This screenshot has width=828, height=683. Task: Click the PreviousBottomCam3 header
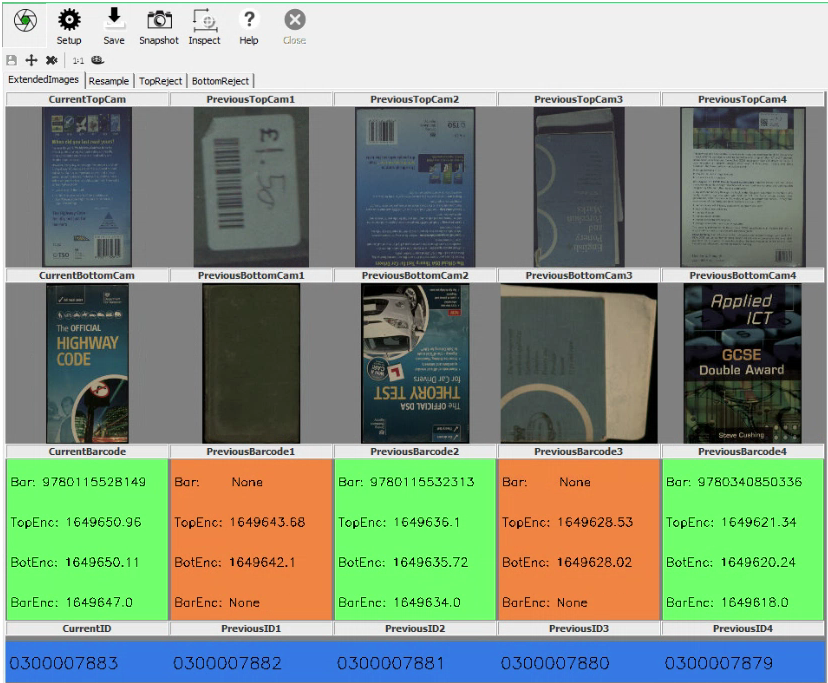[x=579, y=275]
